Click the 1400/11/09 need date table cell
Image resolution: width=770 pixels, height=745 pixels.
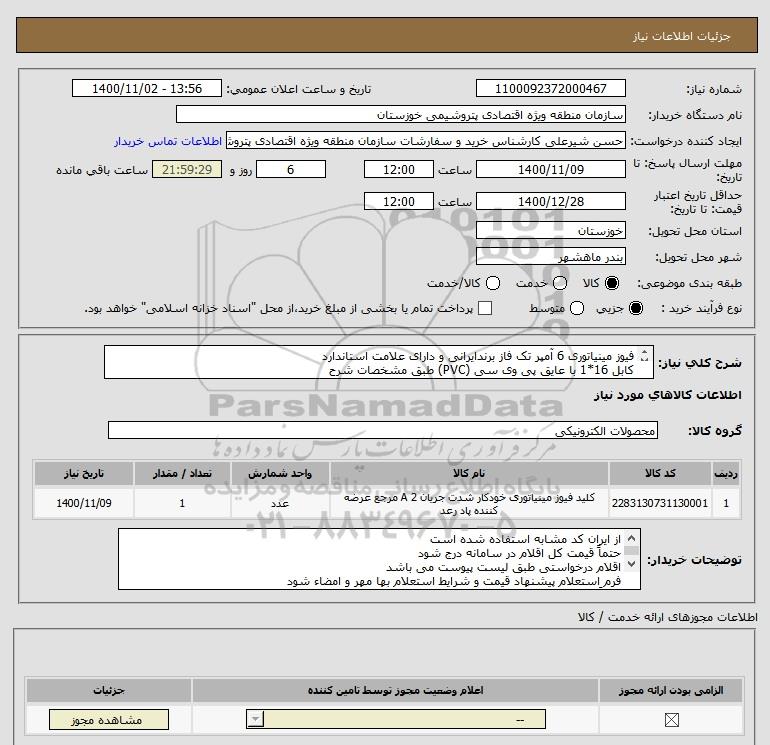83,503
